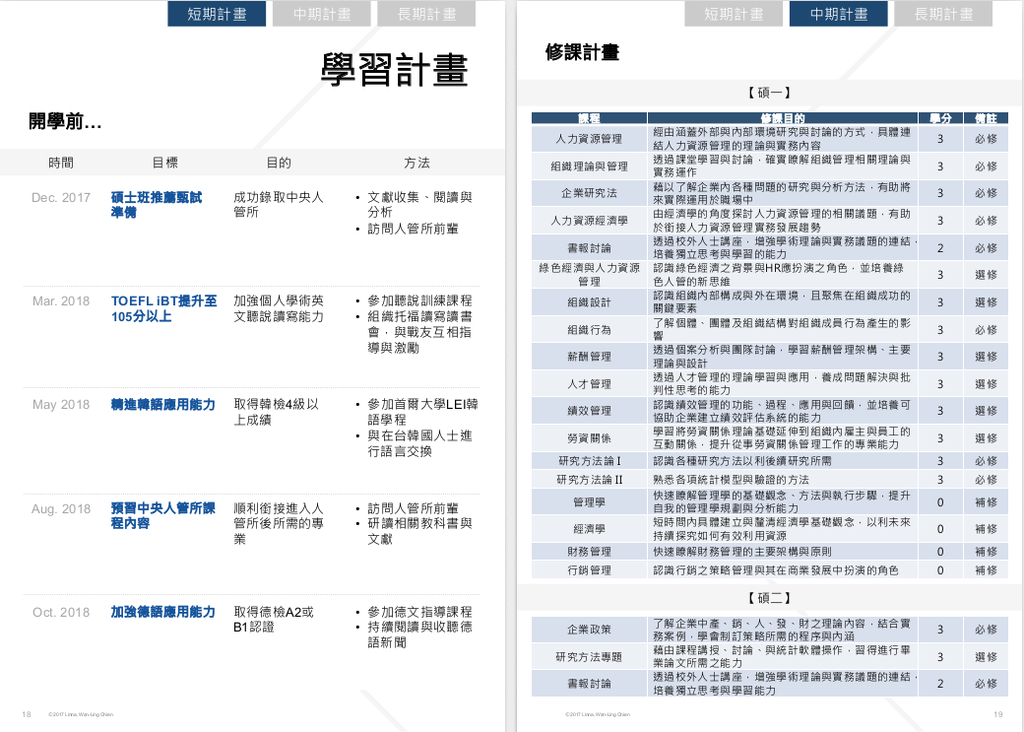The image size is (1024, 732).
Task: Select the 綠色經濟與人力資源管理 course cell
Action: (x=589, y=275)
